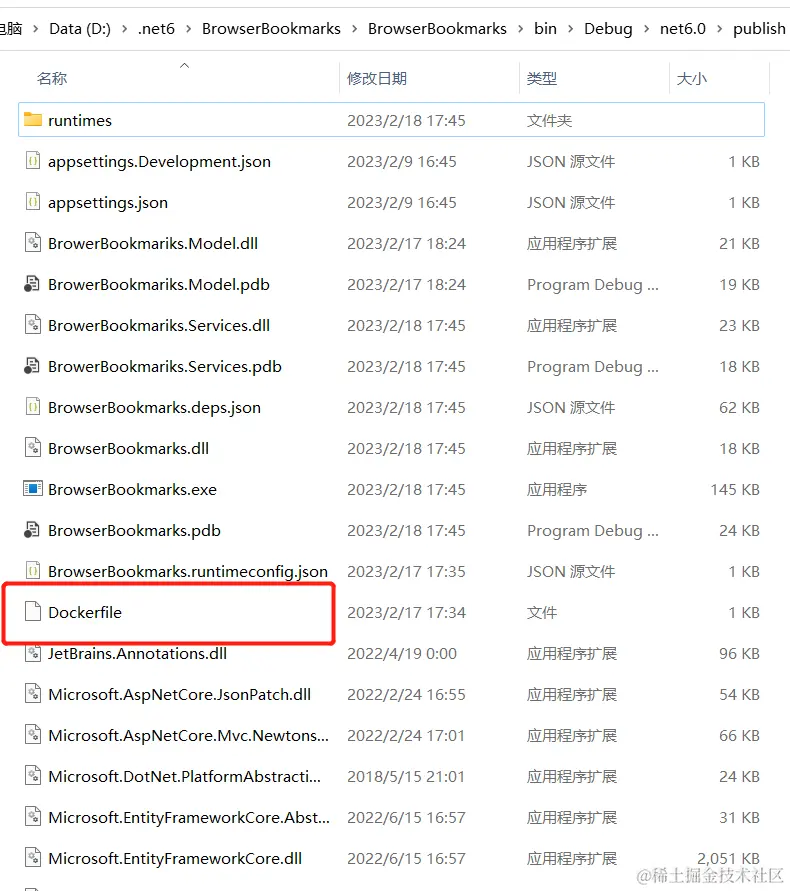790x891 pixels.
Task: Select BrowerBookmariks.Services.pdb file name
Action: pos(165,367)
